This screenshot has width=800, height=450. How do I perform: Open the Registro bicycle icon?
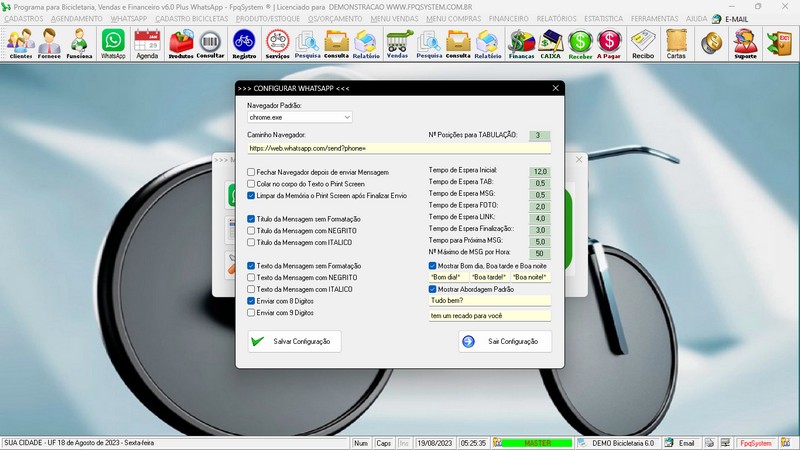244,43
